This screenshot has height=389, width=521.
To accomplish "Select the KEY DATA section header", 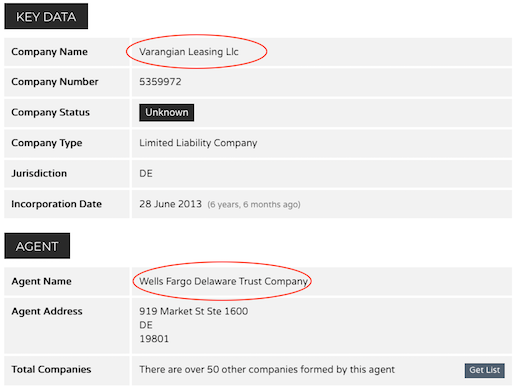I will click(46, 16).
